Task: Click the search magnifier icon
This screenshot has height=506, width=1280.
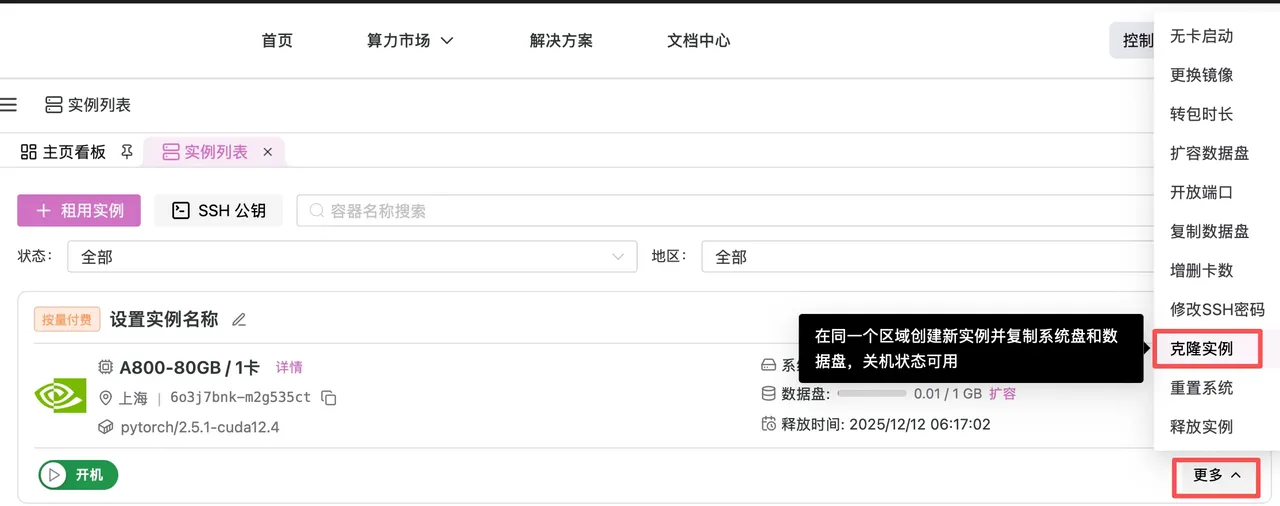Action: click(317, 210)
